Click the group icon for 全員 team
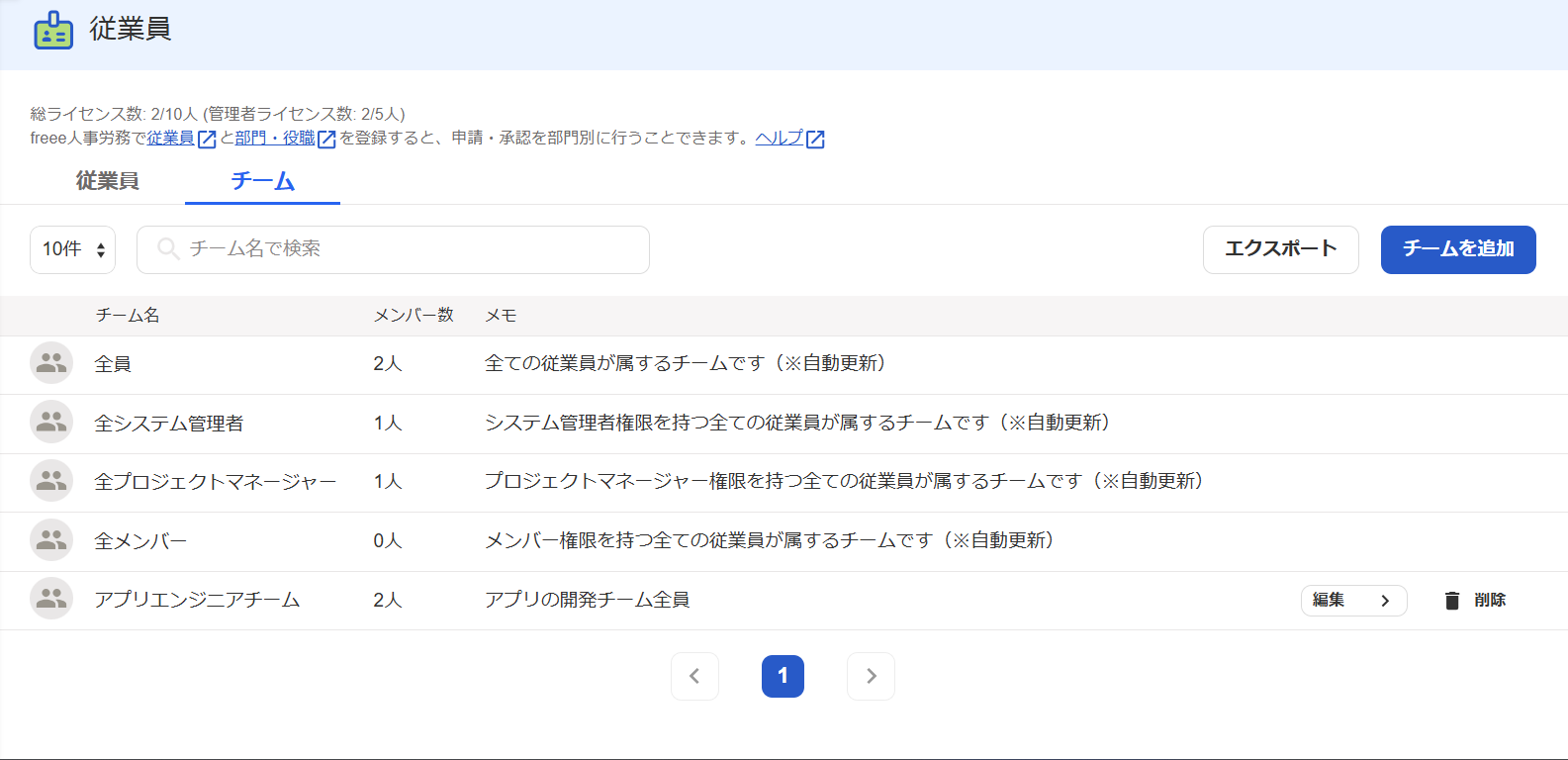The height and width of the screenshot is (760, 1568). coord(51,363)
